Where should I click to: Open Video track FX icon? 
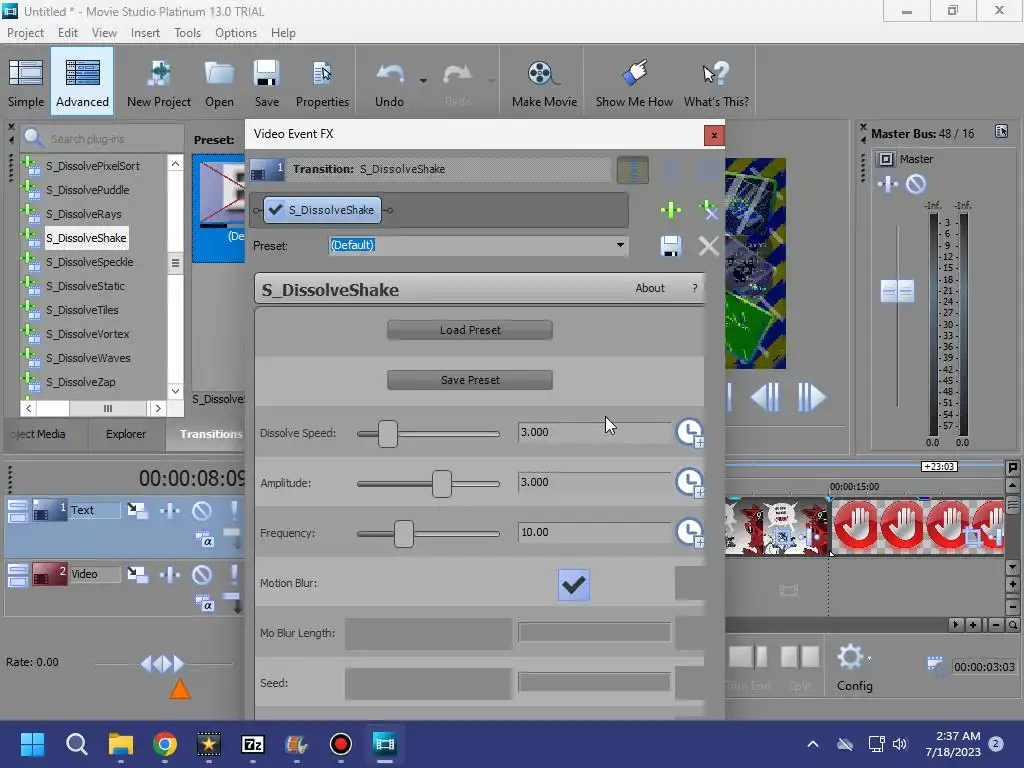point(170,575)
